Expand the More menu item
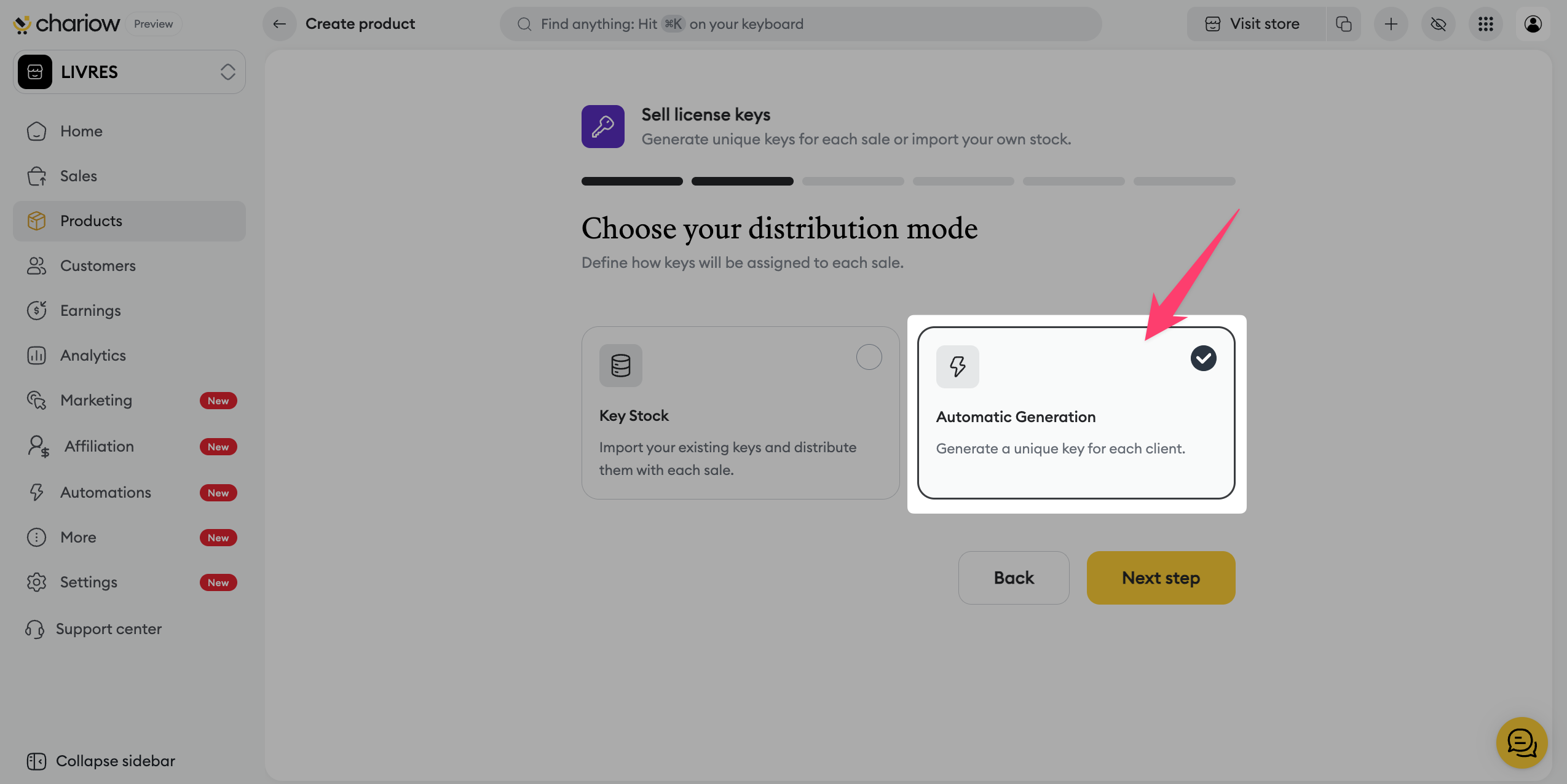This screenshot has width=1567, height=784. pos(79,537)
